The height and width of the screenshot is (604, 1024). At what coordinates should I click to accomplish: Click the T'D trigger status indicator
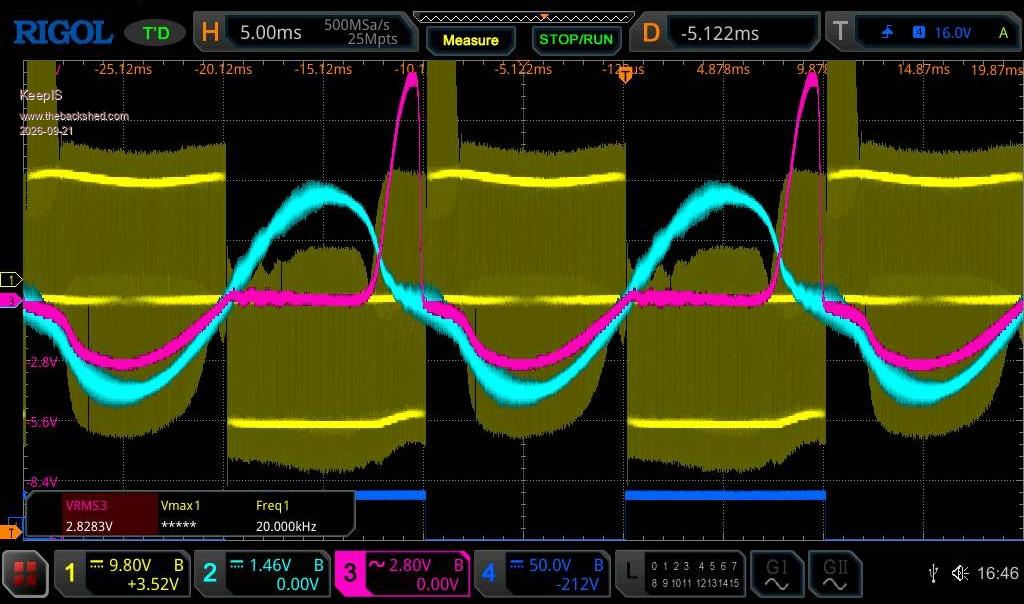coord(155,33)
